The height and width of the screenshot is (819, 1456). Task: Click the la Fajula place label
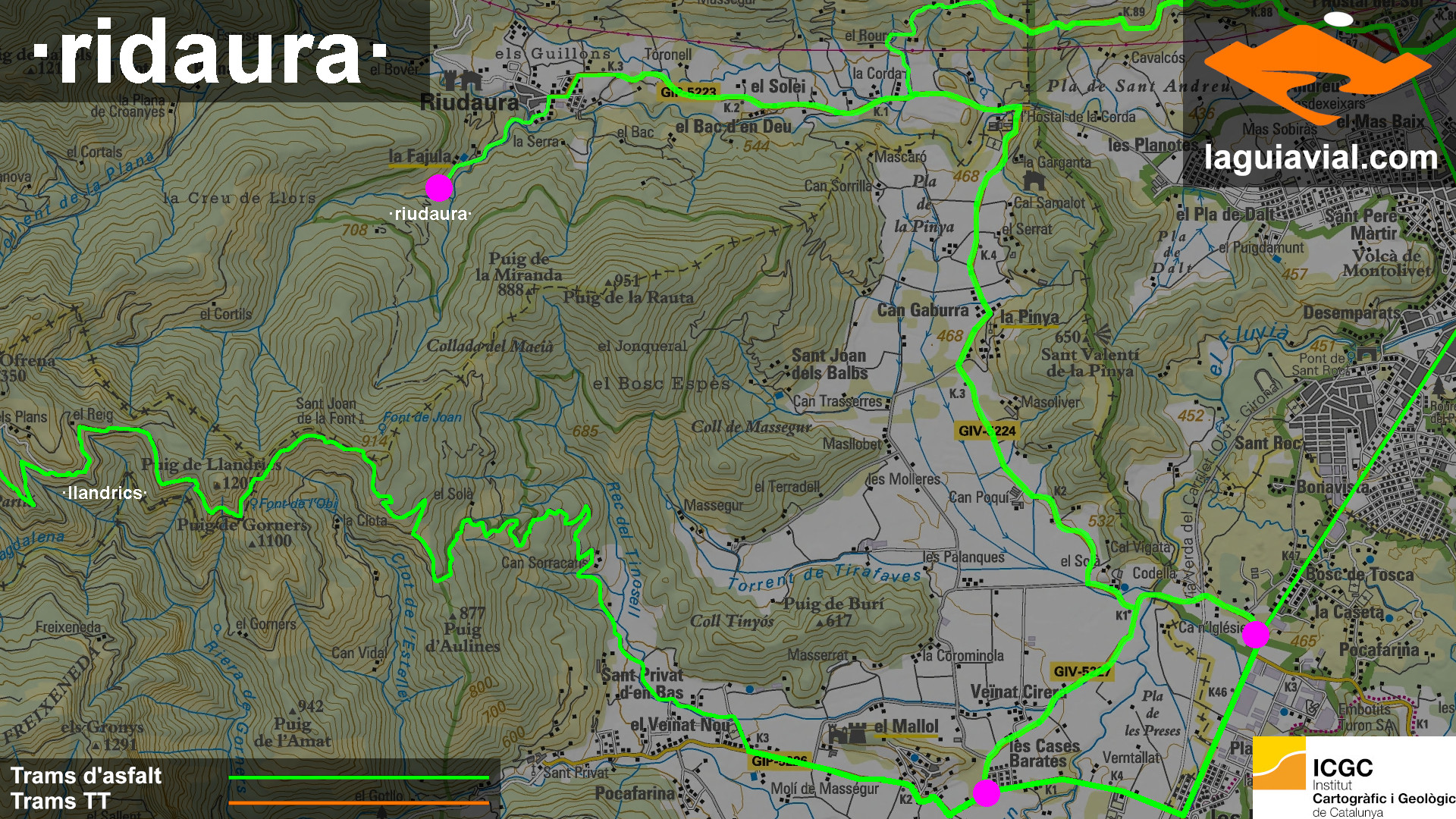pyautogui.click(x=419, y=156)
